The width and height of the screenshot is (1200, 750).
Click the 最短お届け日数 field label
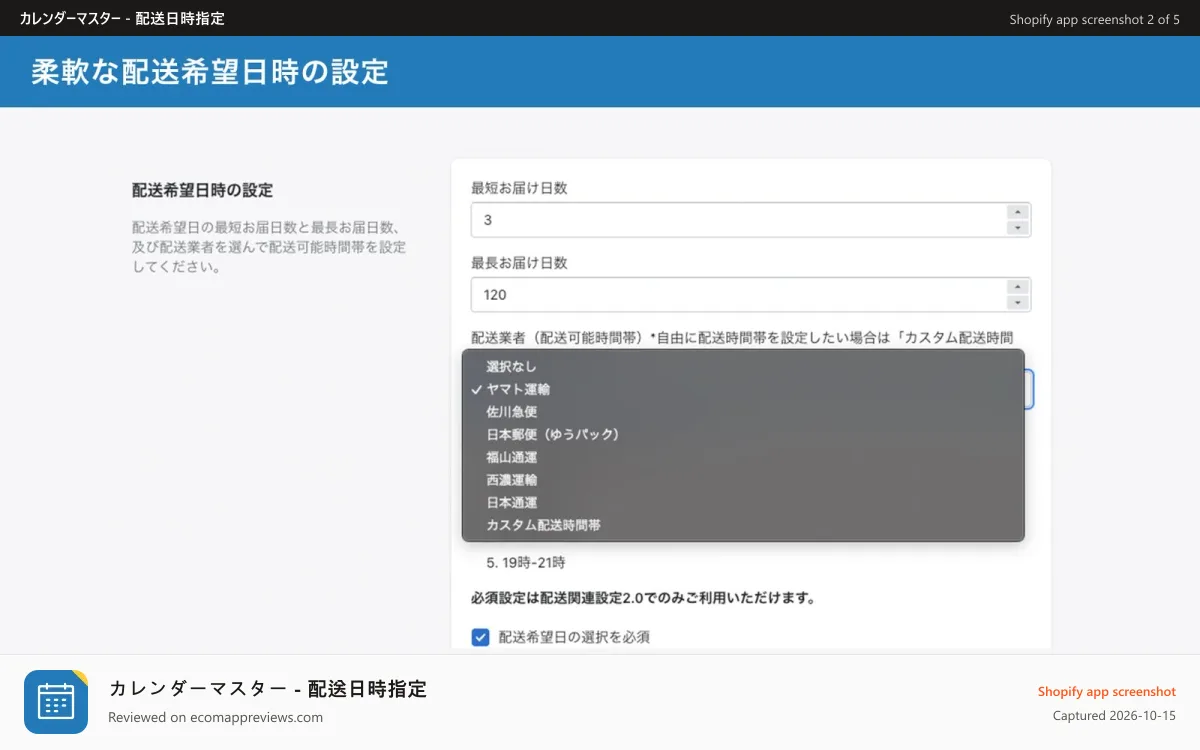pos(519,188)
